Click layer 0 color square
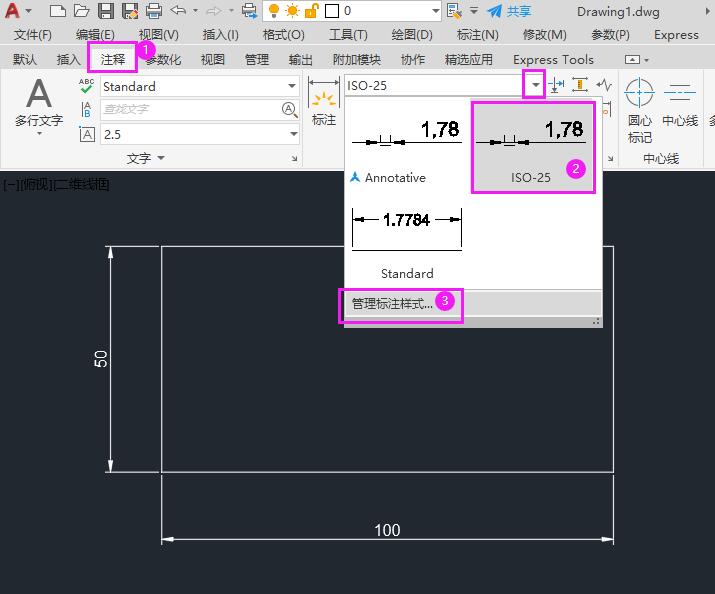The image size is (715, 594). point(332,11)
